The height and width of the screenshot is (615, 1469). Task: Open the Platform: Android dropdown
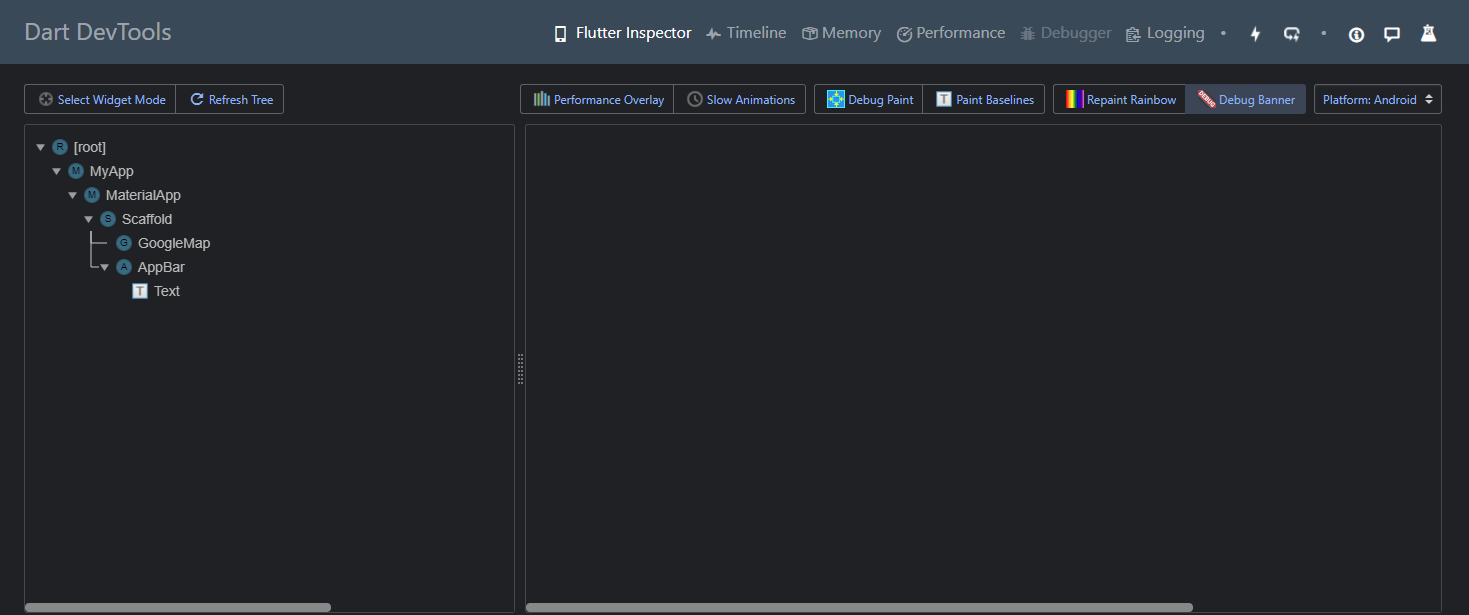pos(1378,99)
